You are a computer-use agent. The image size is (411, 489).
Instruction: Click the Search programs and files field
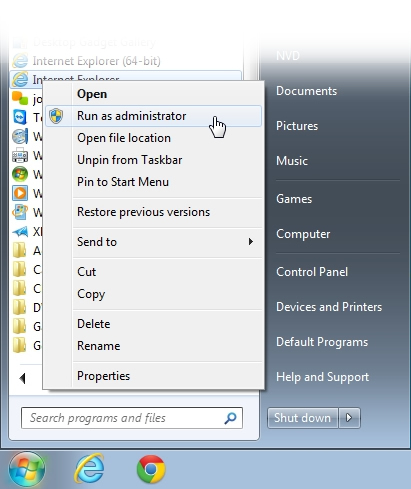pyautogui.click(x=132, y=418)
